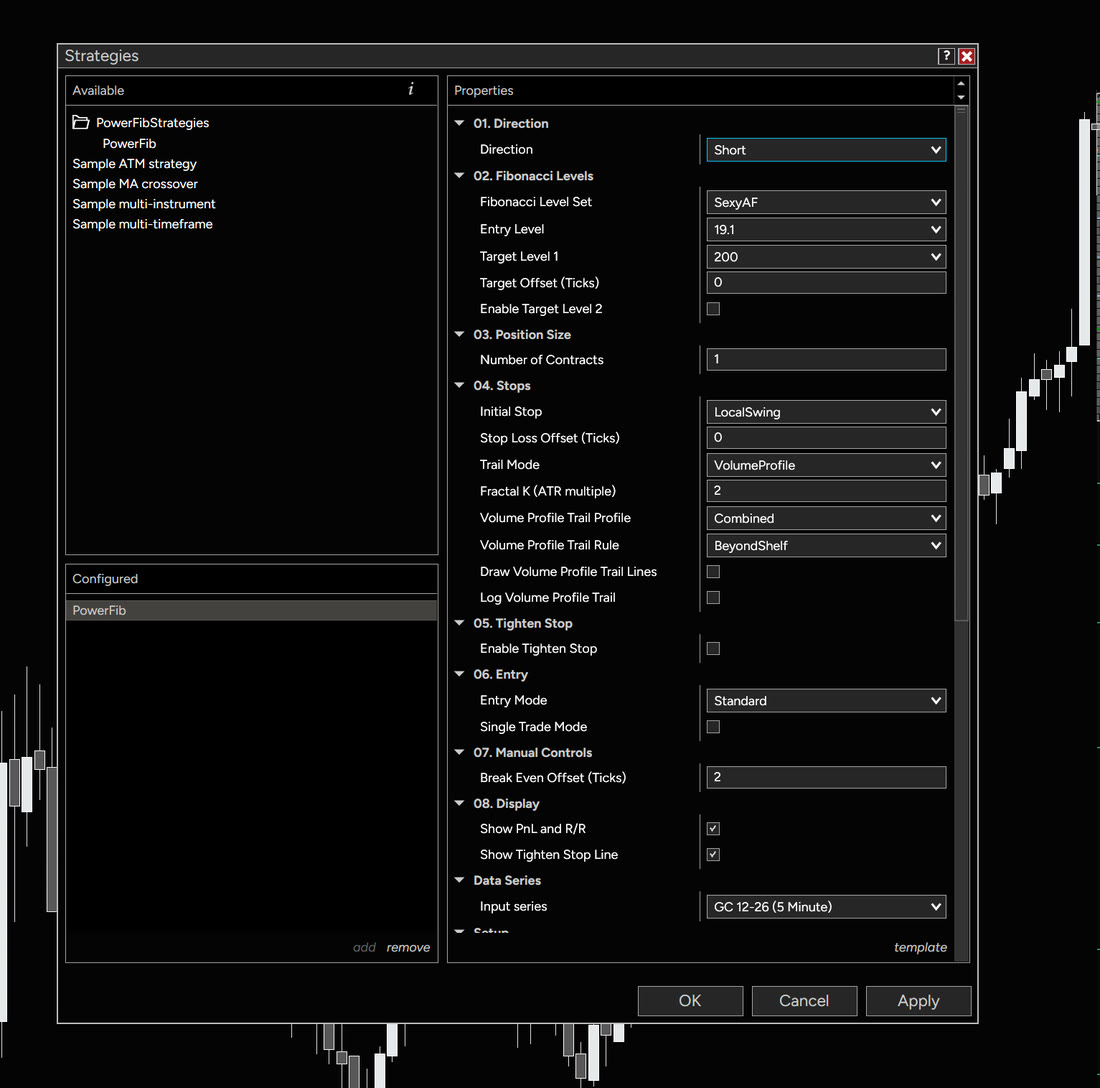Click the remove link under Configured
Image resolution: width=1100 pixels, height=1088 pixels.
pos(408,948)
